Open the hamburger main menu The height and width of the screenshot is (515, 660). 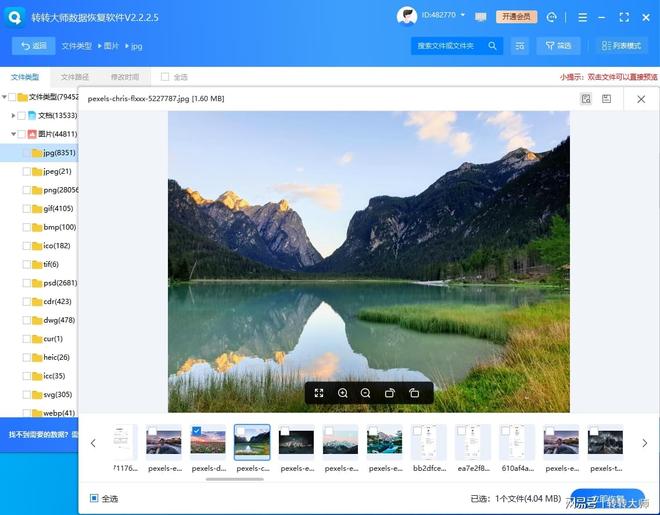tap(583, 17)
